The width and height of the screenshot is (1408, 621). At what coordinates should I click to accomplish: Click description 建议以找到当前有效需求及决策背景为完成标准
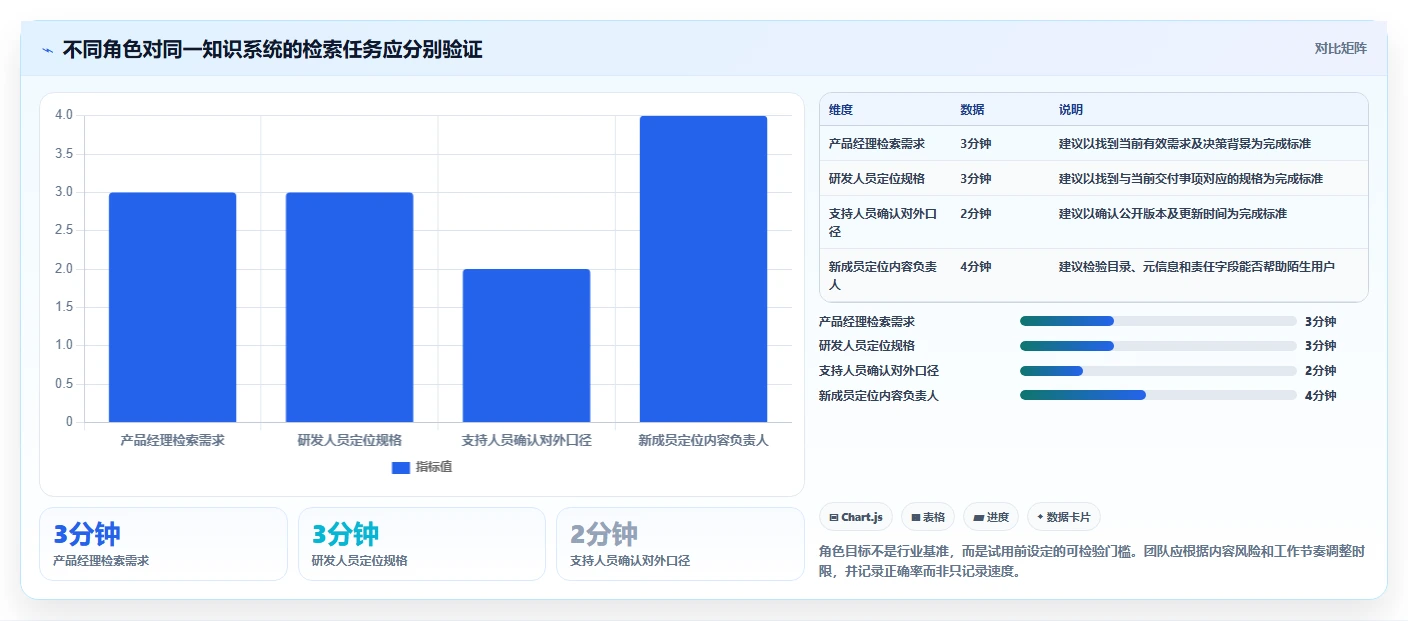[1185, 144]
